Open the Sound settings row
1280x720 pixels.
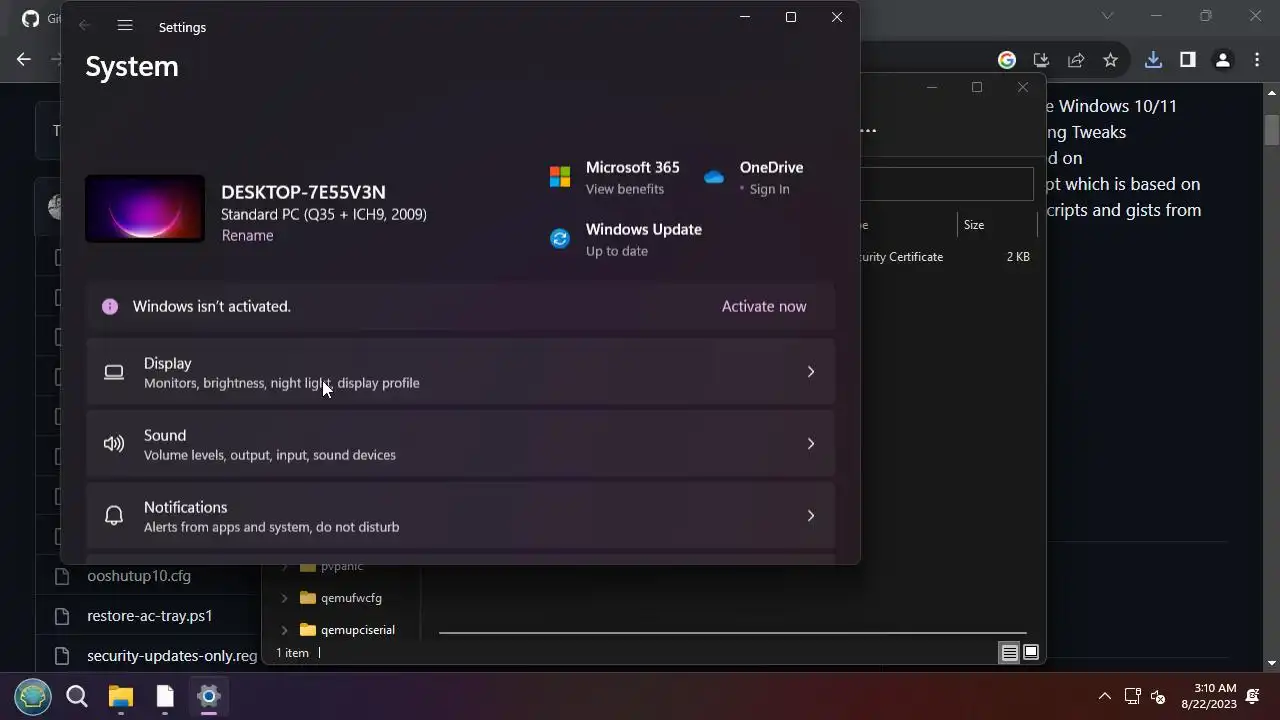pos(460,444)
